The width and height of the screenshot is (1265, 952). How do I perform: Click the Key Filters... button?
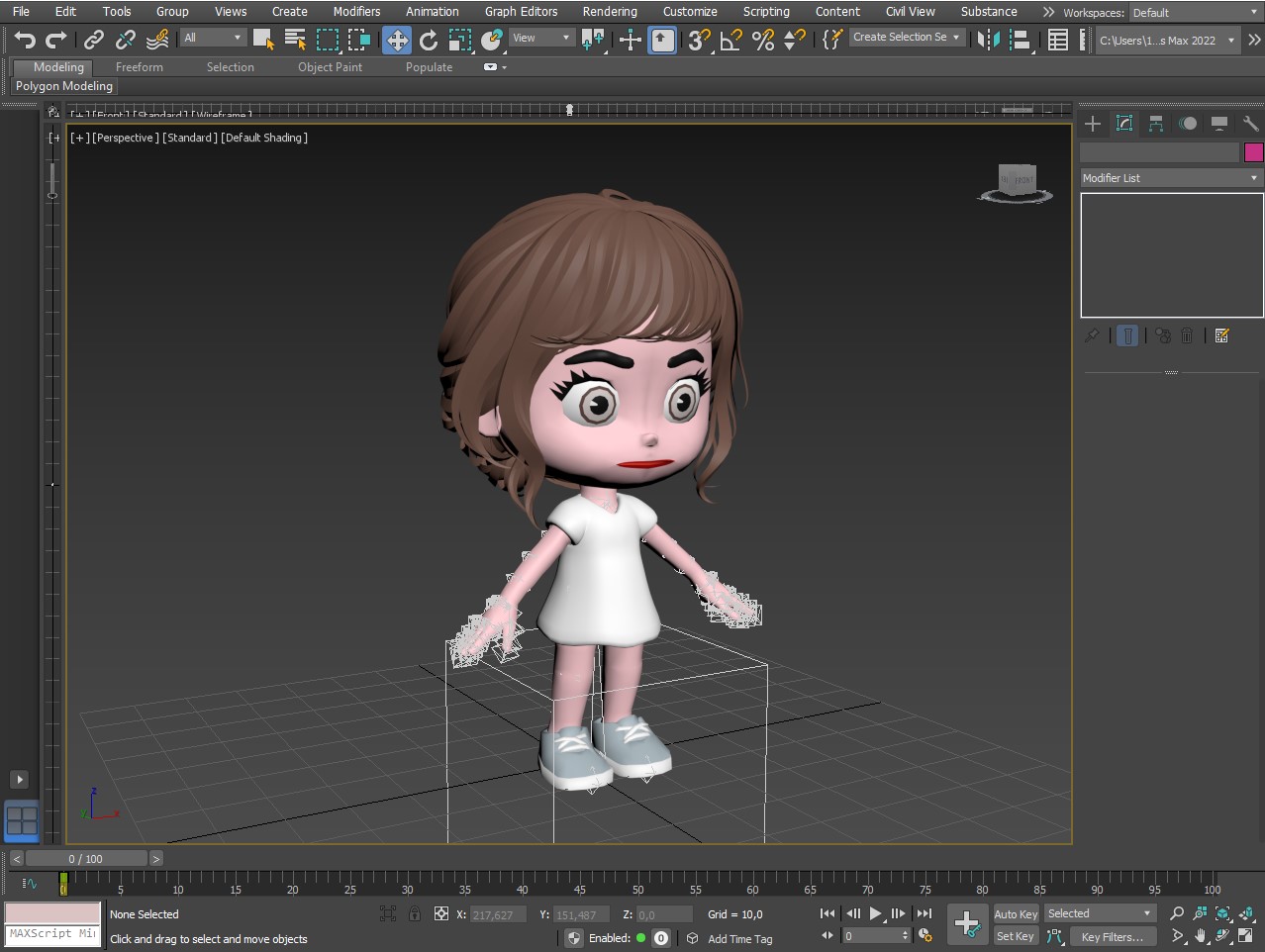pyautogui.click(x=1112, y=937)
